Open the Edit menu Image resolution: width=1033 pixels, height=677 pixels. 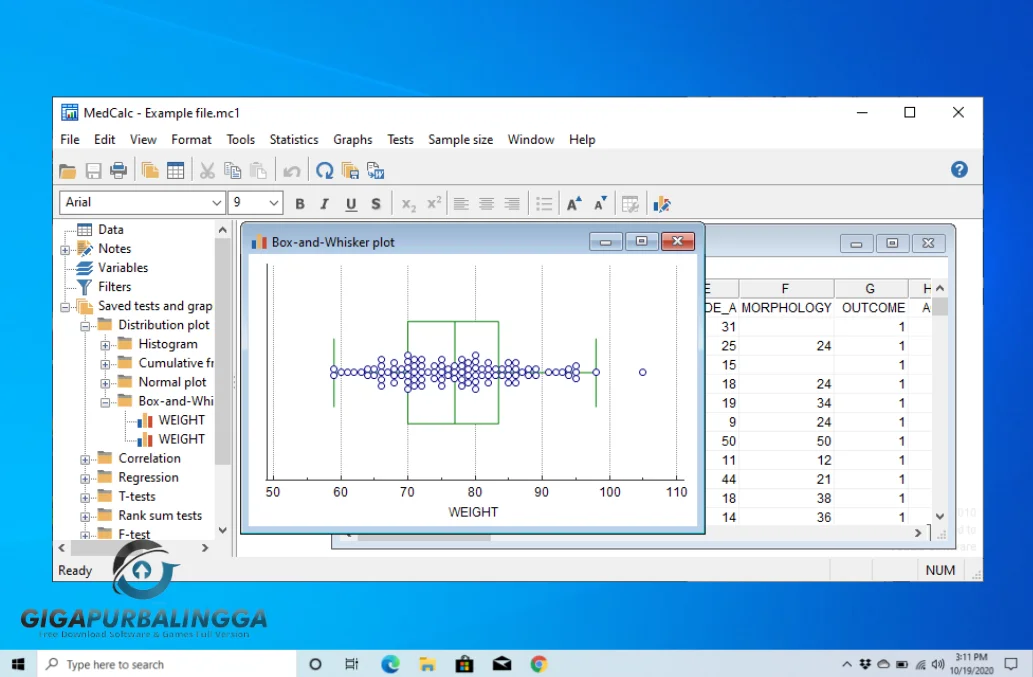(104, 140)
